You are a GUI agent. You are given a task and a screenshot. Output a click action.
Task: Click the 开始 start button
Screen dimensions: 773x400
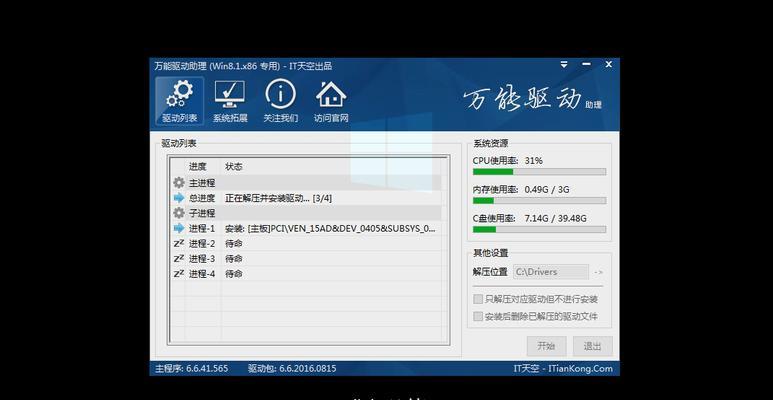coord(546,346)
